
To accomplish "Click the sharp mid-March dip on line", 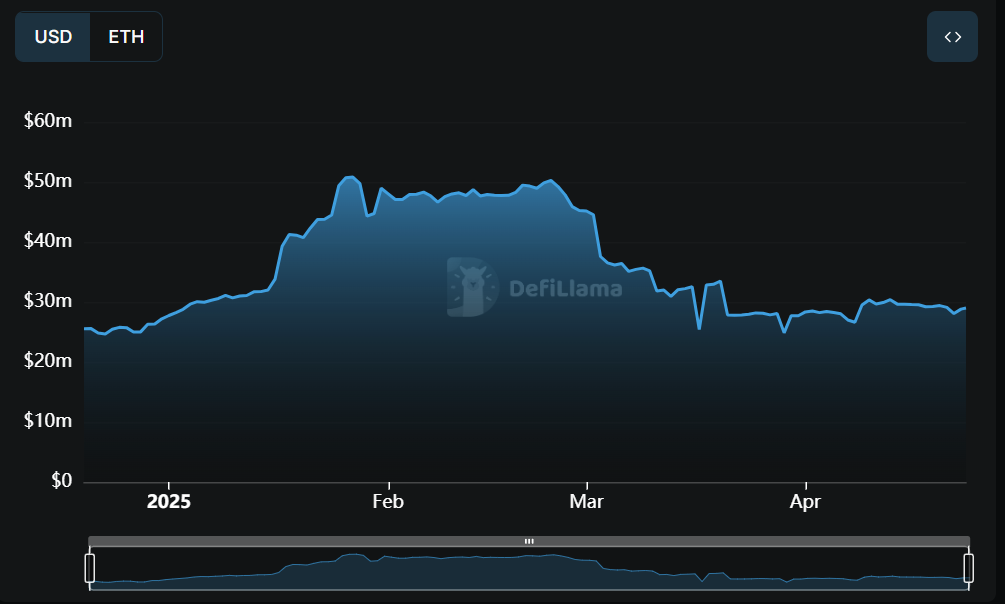I will 699,328.
